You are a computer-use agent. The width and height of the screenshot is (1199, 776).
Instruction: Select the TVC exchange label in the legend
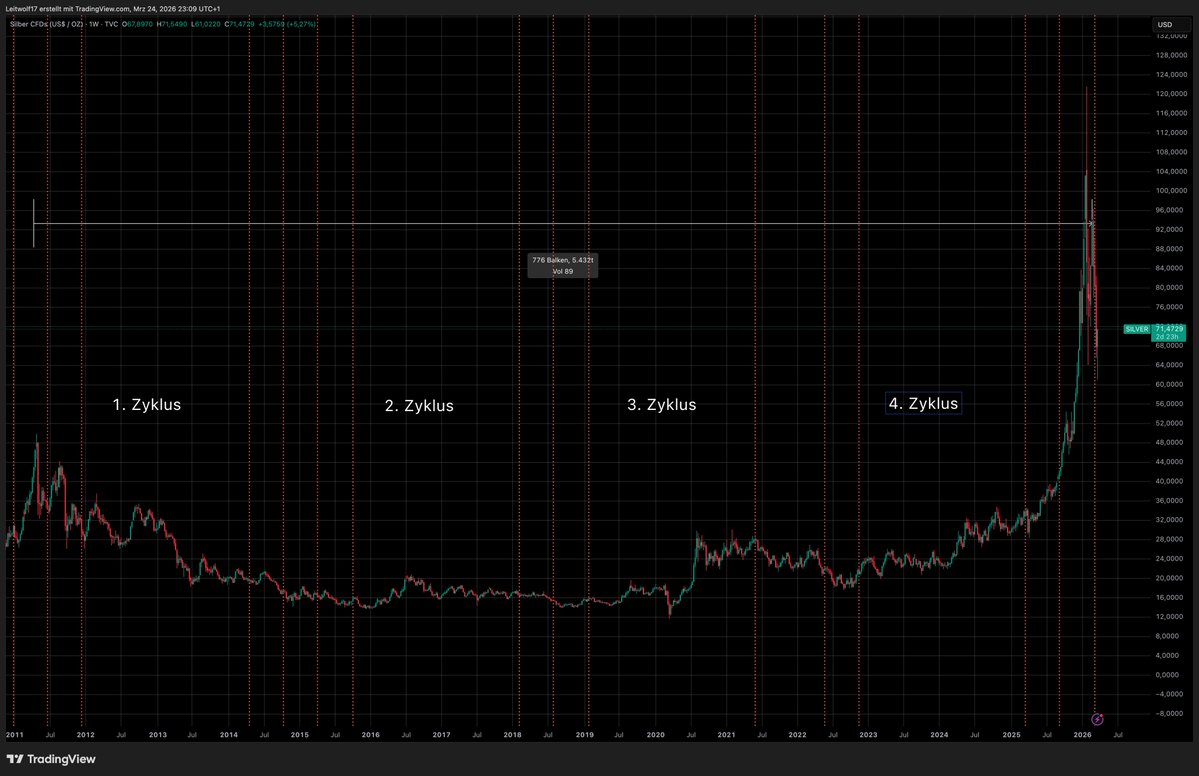pyautogui.click(x=110, y=23)
